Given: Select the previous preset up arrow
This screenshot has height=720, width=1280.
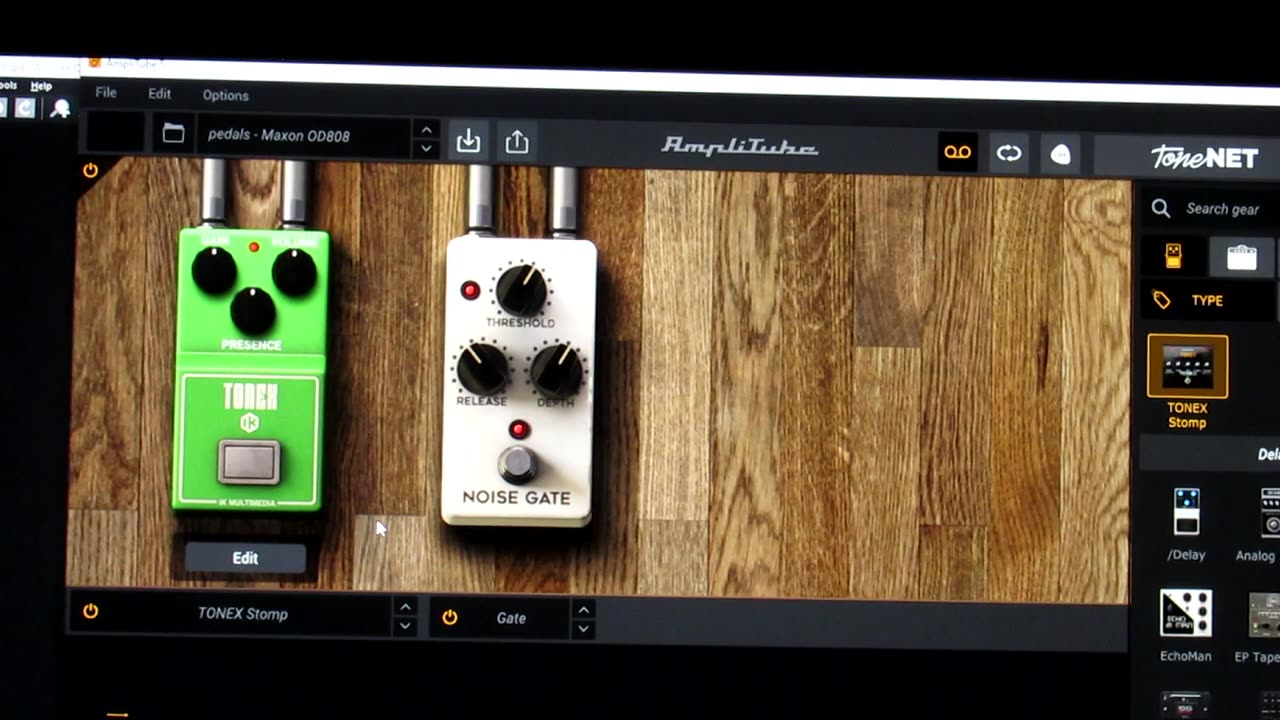Looking at the screenshot, I should pyautogui.click(x=426, y=129).
